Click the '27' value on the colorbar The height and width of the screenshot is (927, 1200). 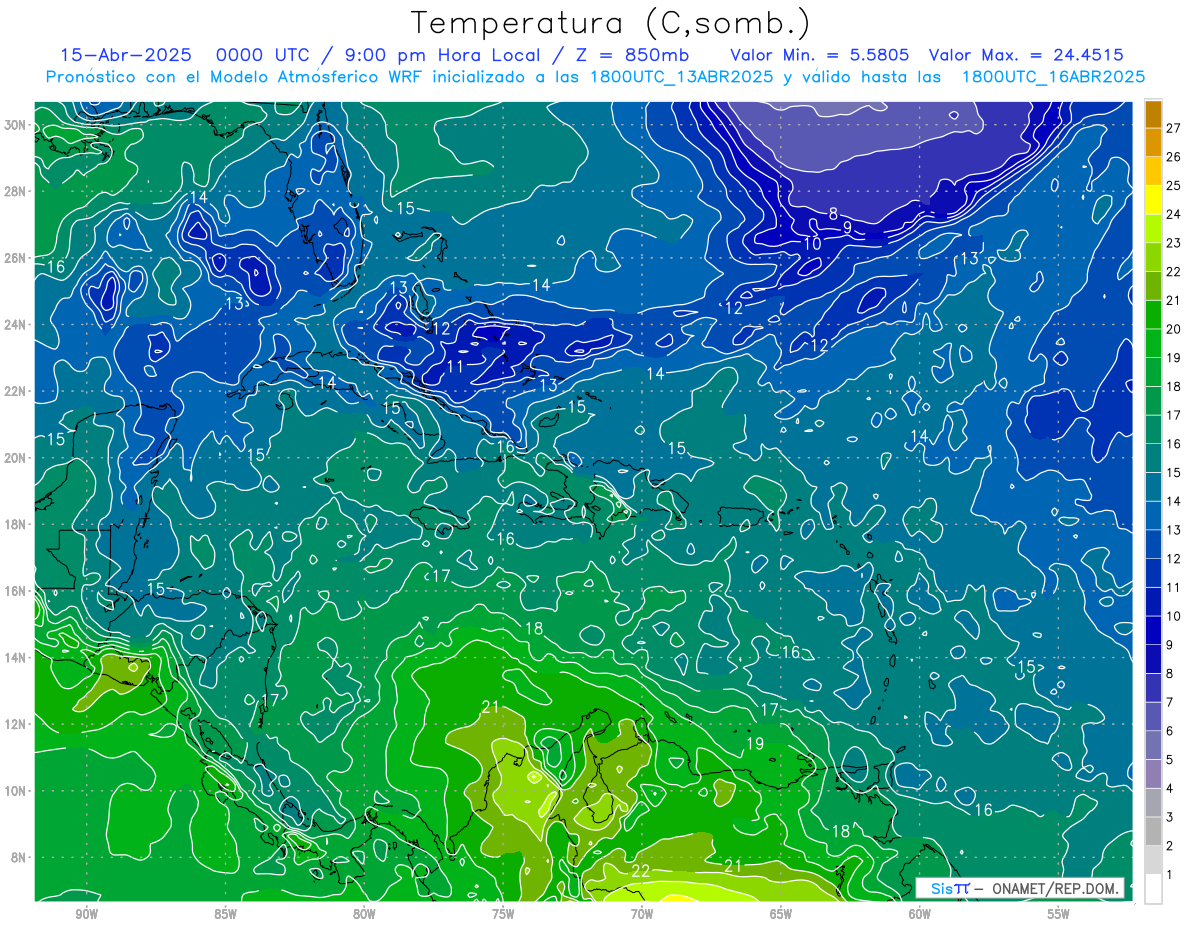1174,127
